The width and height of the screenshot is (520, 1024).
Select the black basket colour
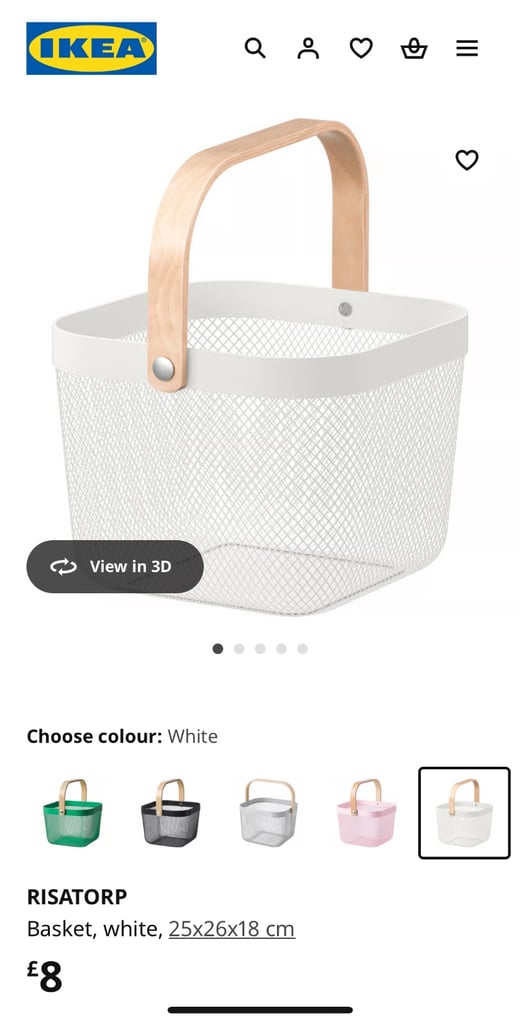click(x=171, y=812)
